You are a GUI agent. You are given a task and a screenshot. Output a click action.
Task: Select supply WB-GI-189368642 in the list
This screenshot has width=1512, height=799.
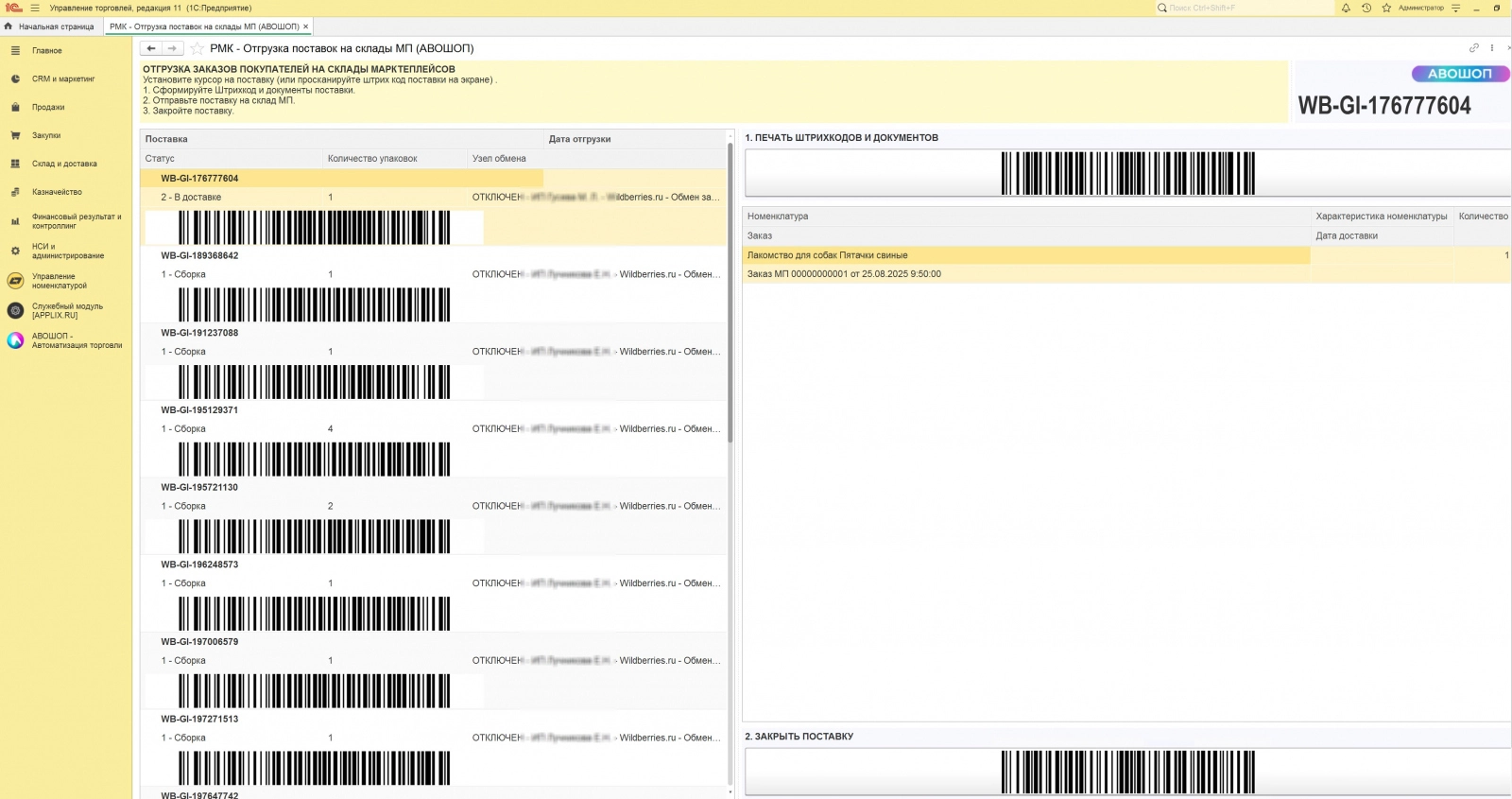pyautogui.click(x=199, y=255)
